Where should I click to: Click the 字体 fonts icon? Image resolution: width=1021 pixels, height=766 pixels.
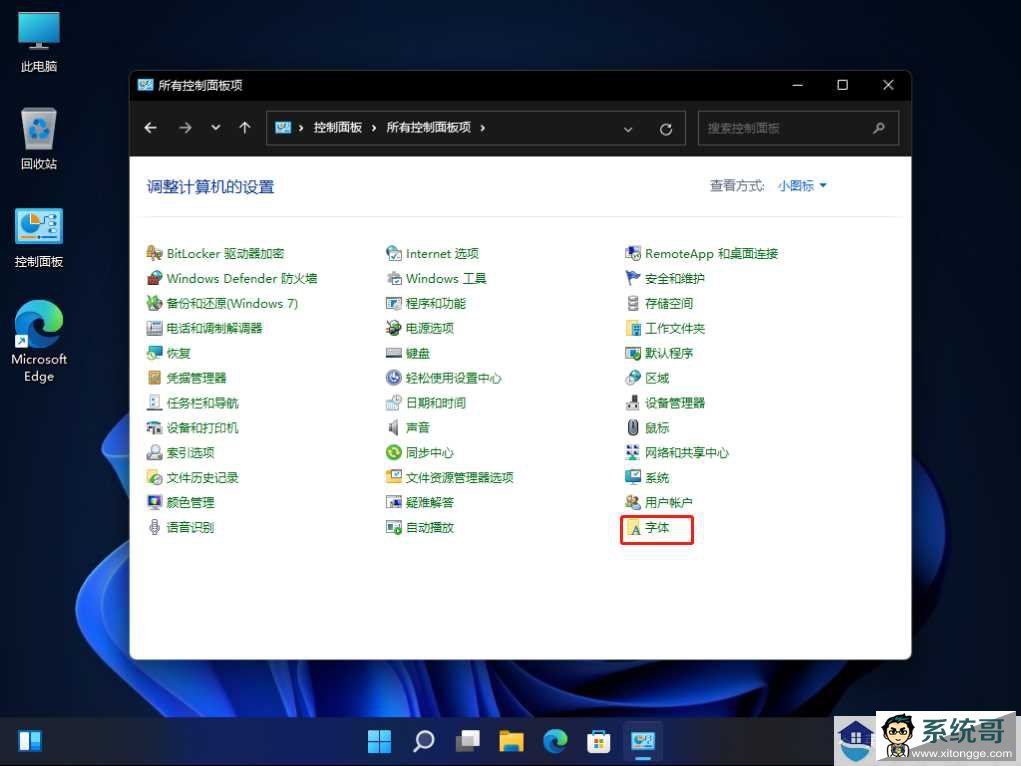click(x=633, y=528)
